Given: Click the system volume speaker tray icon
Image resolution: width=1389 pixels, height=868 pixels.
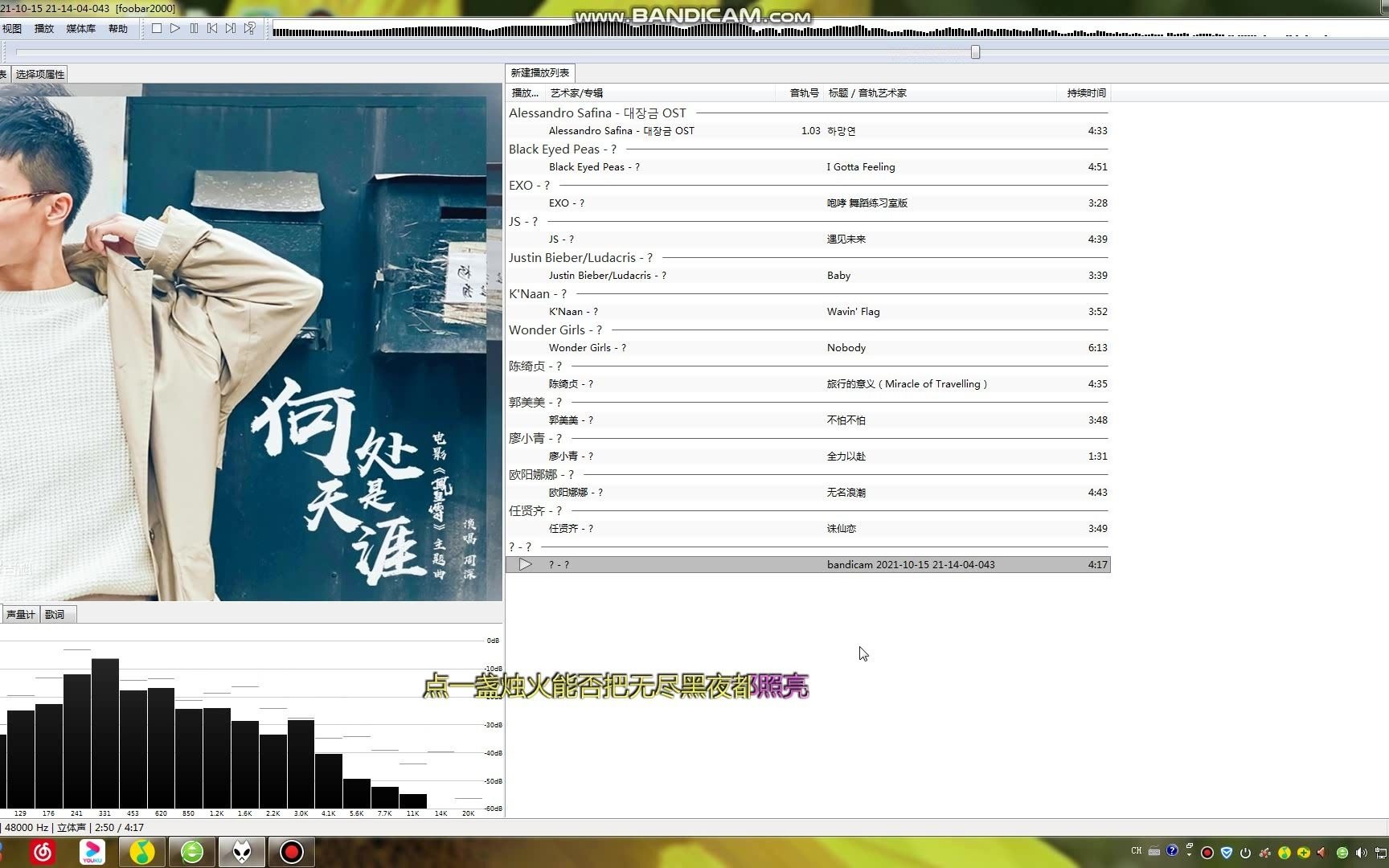Looking at the screenshot, I should pyautogui.click(x=1361, y=853).
